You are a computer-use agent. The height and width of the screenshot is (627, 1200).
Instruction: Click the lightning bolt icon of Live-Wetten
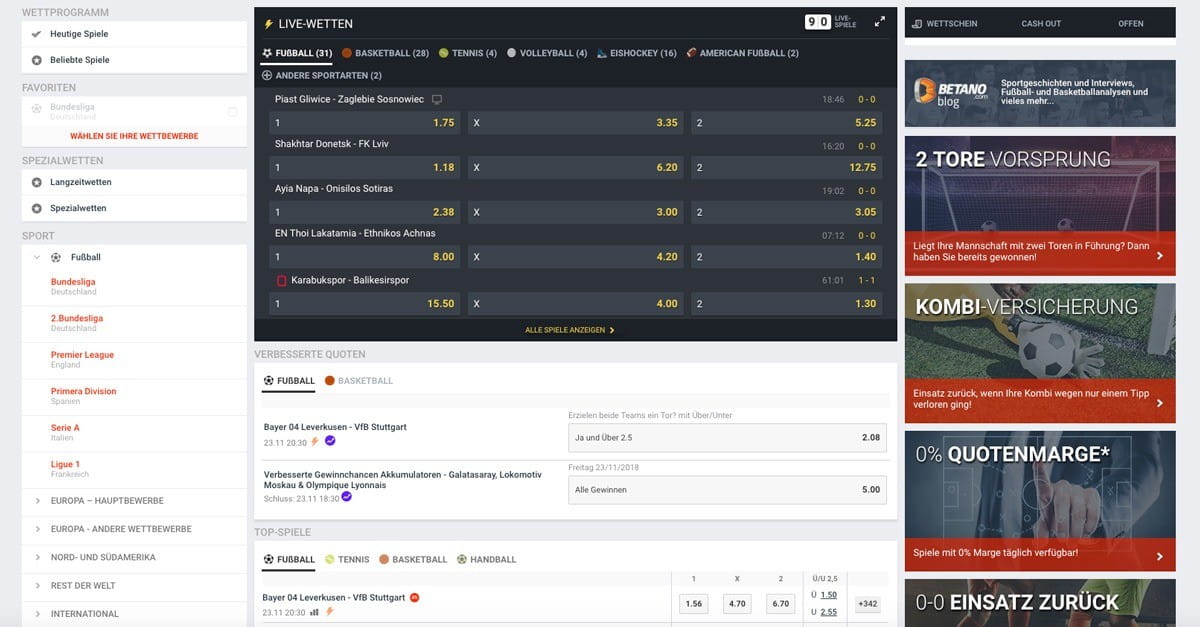coord(267,23)
